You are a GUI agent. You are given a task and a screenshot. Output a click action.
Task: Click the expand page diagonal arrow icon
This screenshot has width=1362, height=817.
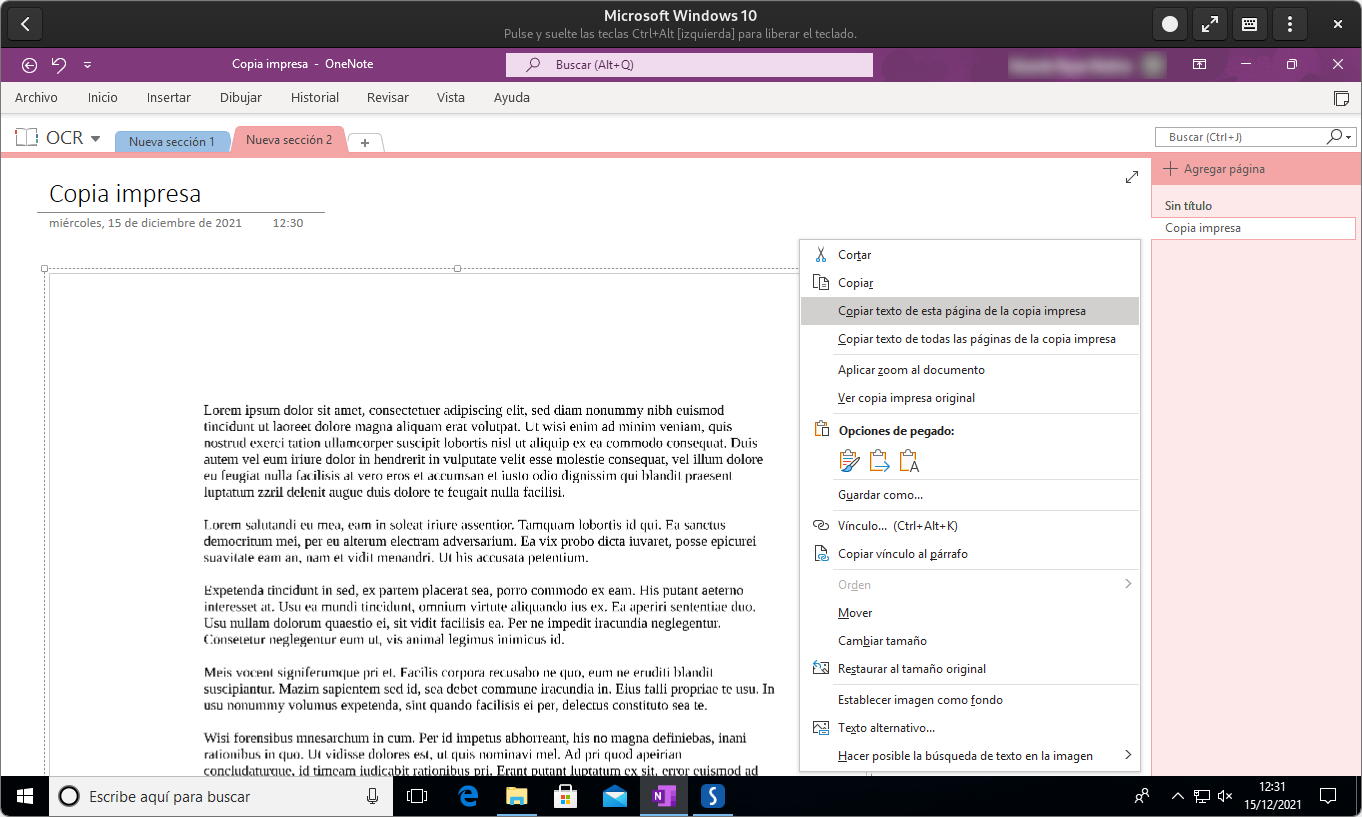click(1131, 177)
